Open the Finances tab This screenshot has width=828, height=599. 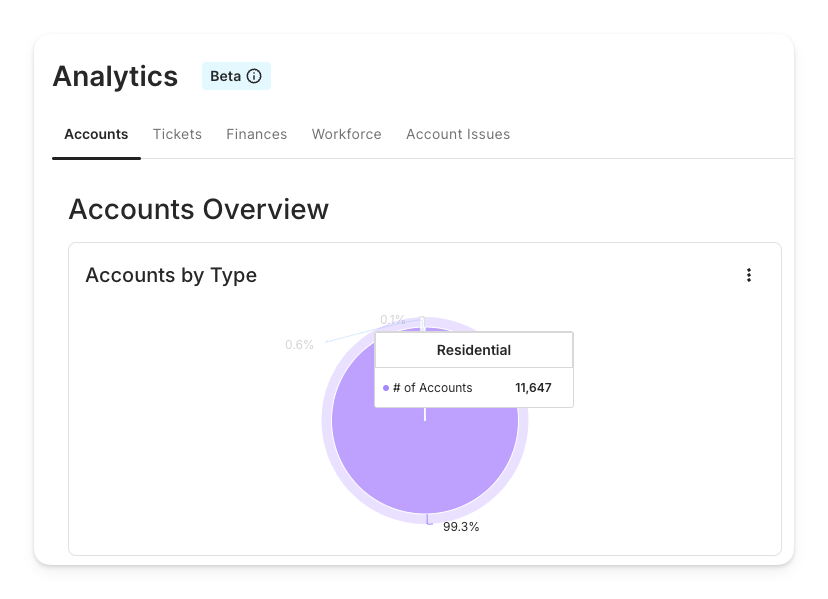click(256, 134)
